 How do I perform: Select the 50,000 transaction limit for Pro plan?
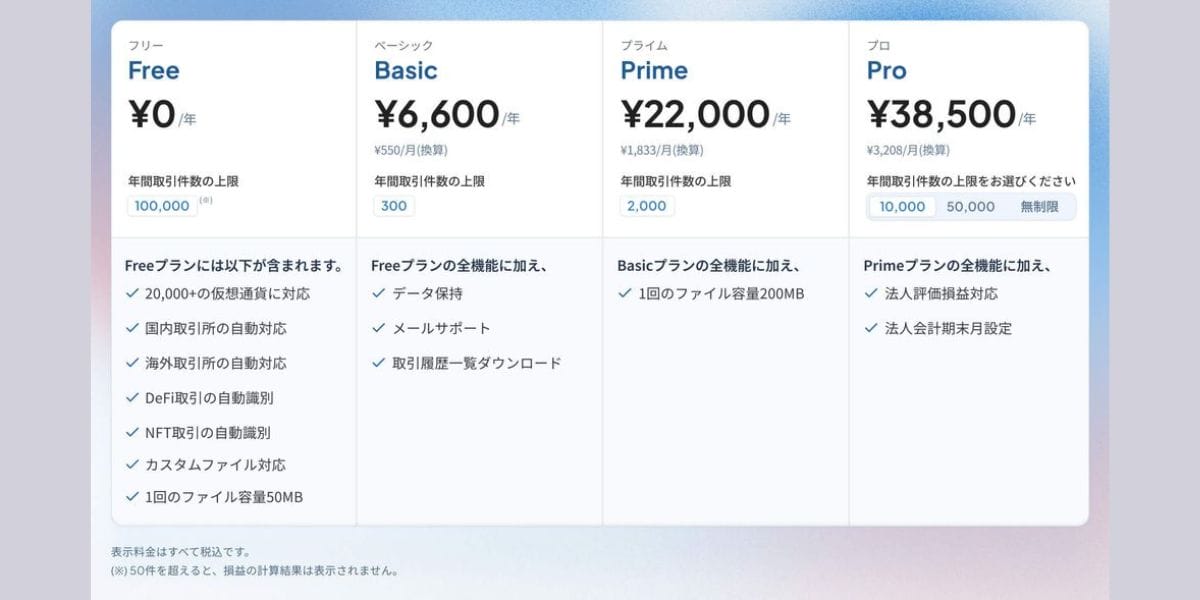tap(972, 206)
